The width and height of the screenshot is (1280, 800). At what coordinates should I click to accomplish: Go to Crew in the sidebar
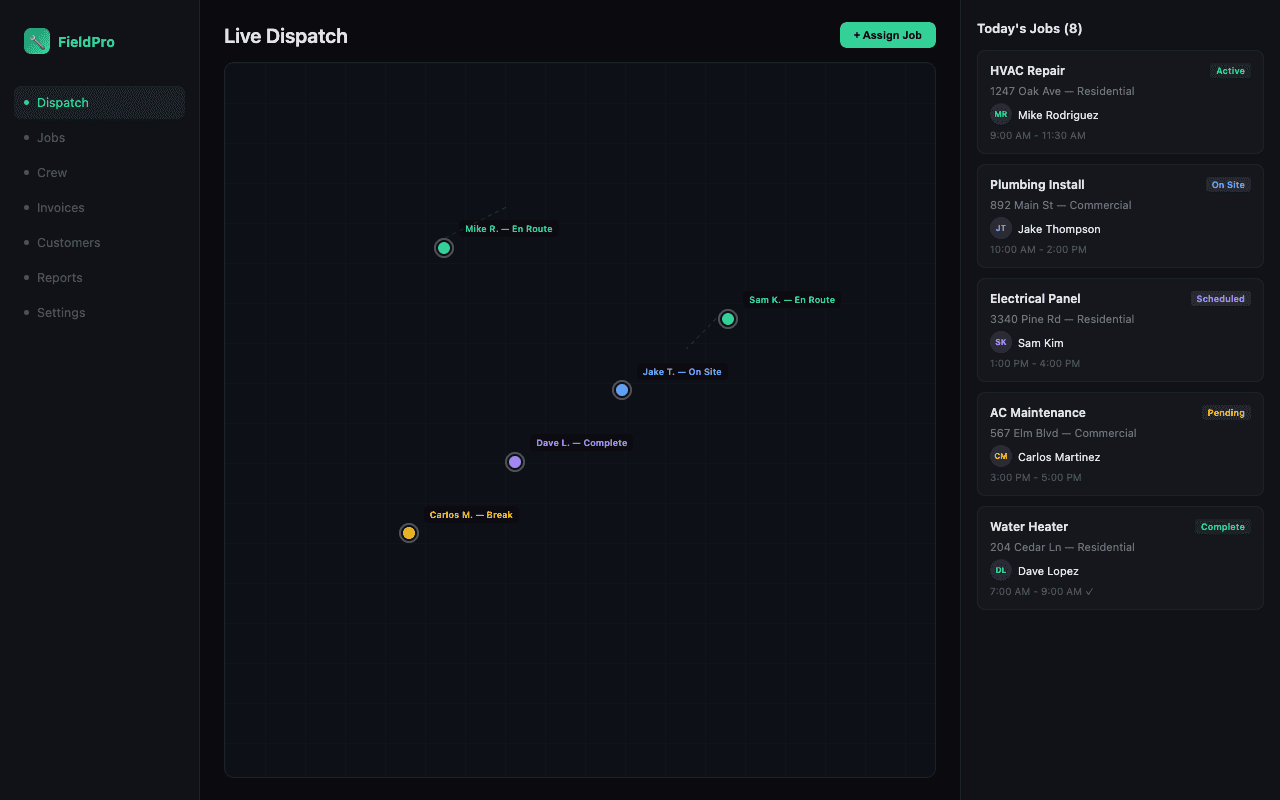click(52, 173)
